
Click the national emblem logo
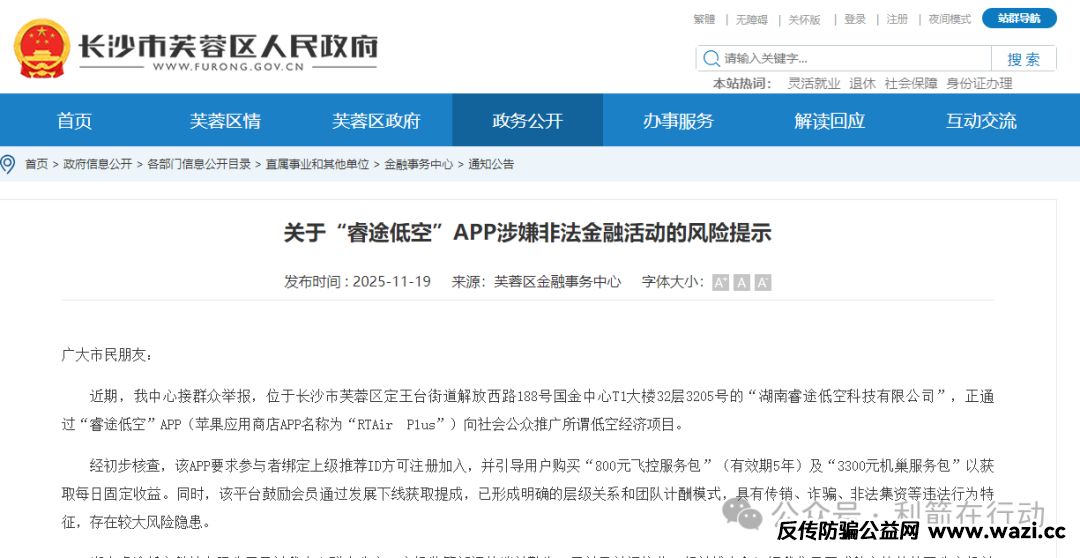(x=41, y=48)
